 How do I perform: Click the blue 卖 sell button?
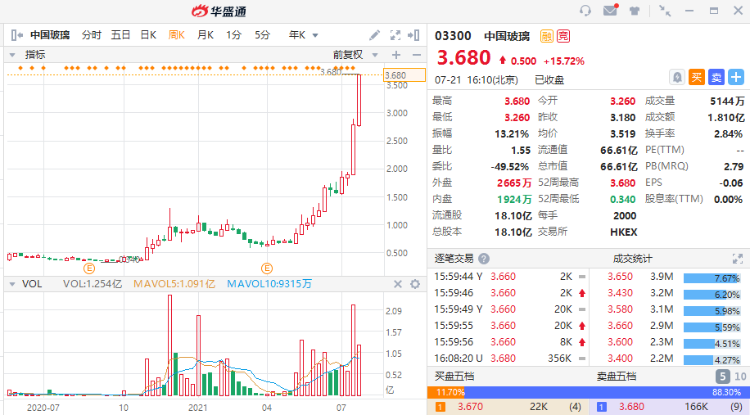[x=716, y=77]
